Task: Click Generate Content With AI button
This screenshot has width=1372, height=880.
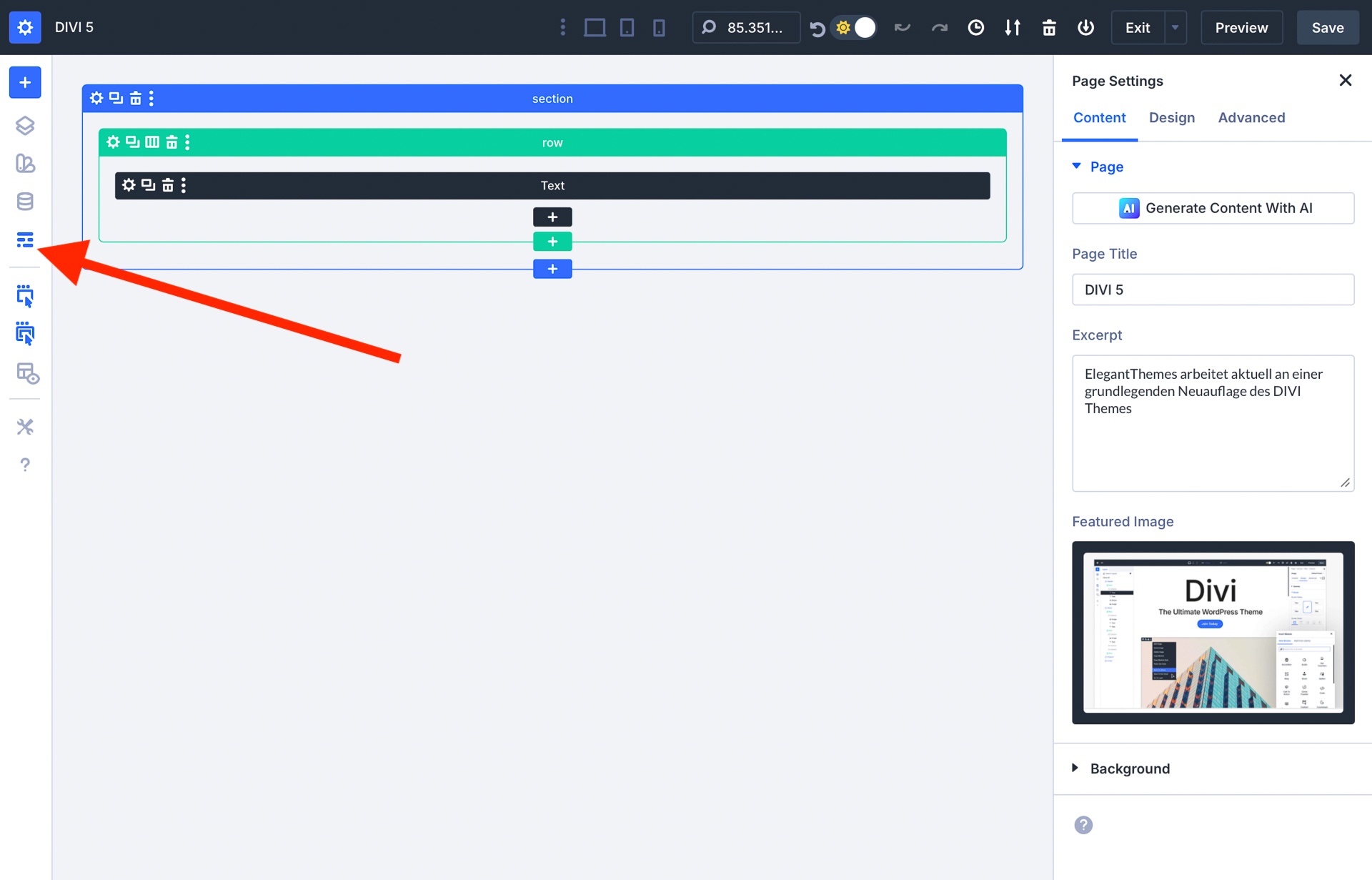Action: (x=1213, y=208)
